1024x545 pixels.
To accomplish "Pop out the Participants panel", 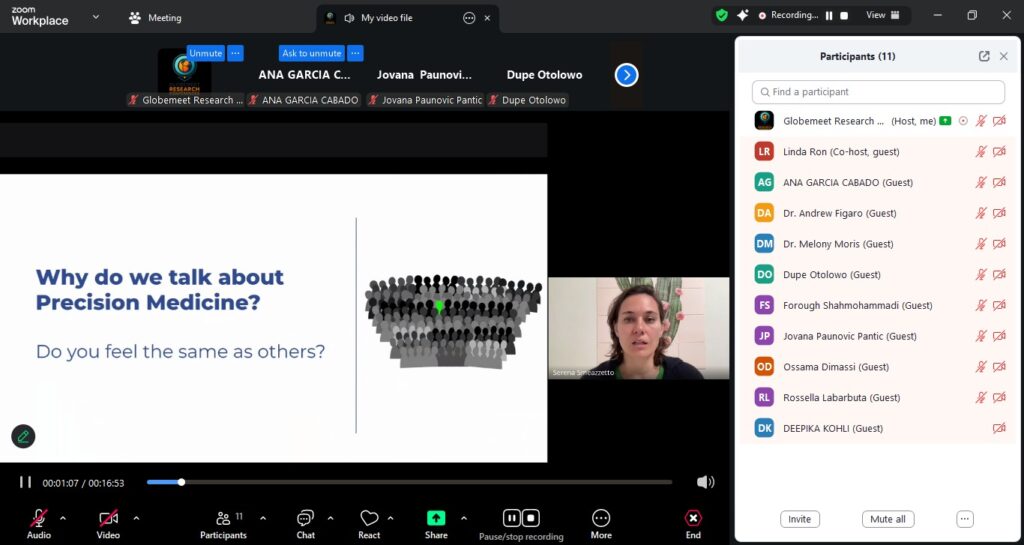I will (x=984, y=57).
